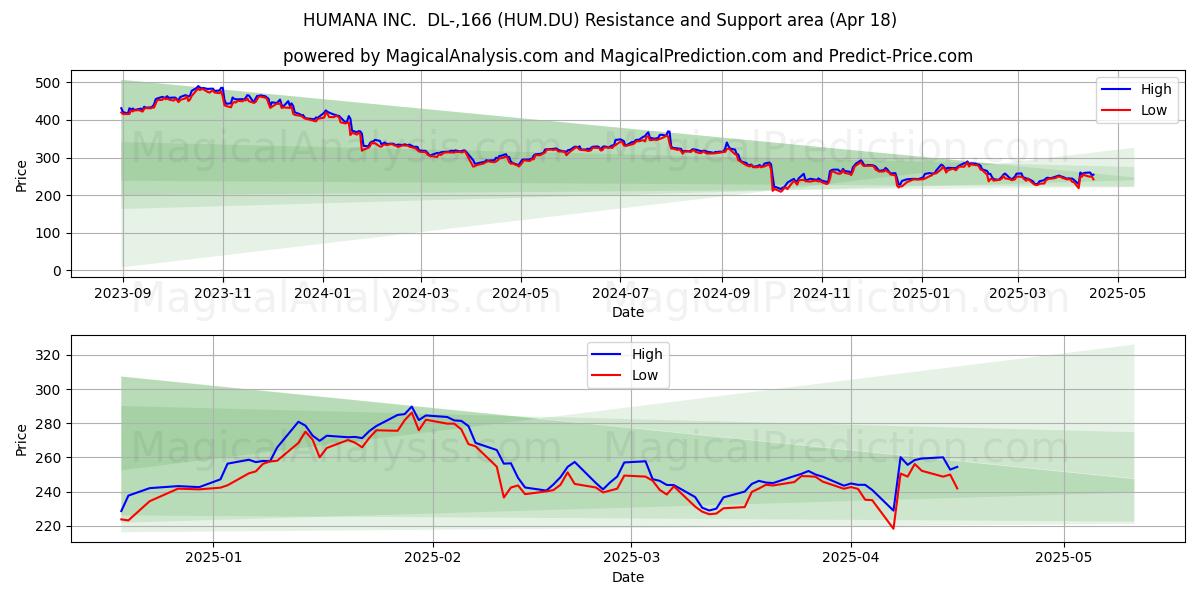Click the 100 price tick on the top chart
Screen dimensions: 1200x600
coord(50,234)
